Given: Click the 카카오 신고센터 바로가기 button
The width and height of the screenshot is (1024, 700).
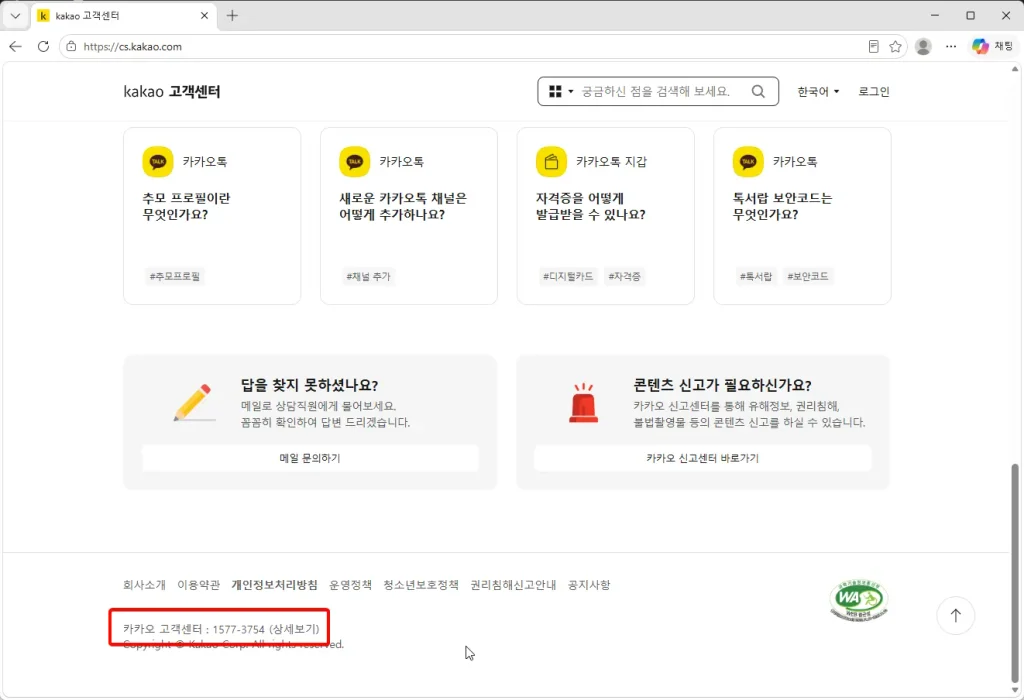Looking at the screenshot, I should click(x=703, y=458).
